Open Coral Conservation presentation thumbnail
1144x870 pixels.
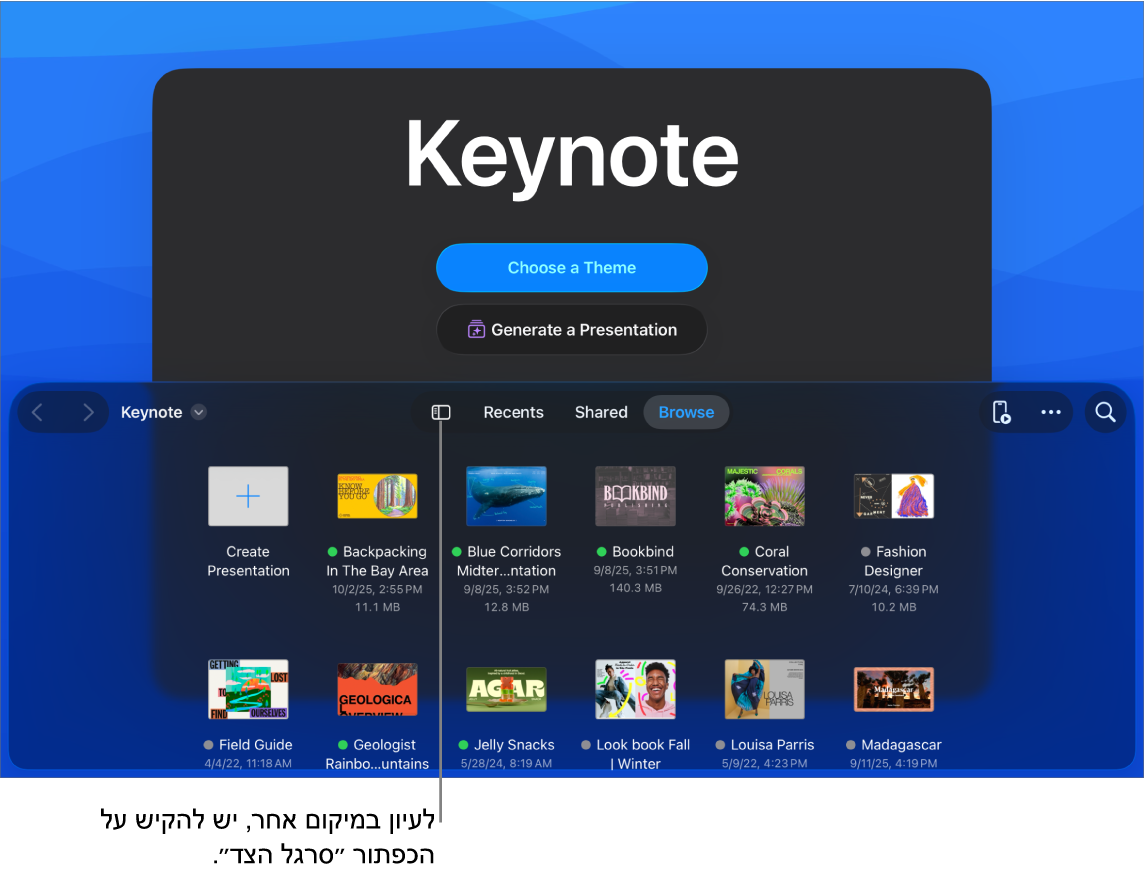pyautogui.click(x=765, y=496)
